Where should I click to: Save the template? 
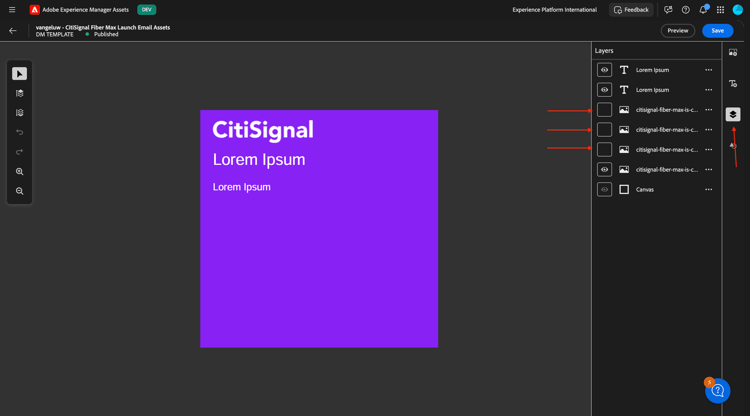pyautogui.click(x=717, y=31)
